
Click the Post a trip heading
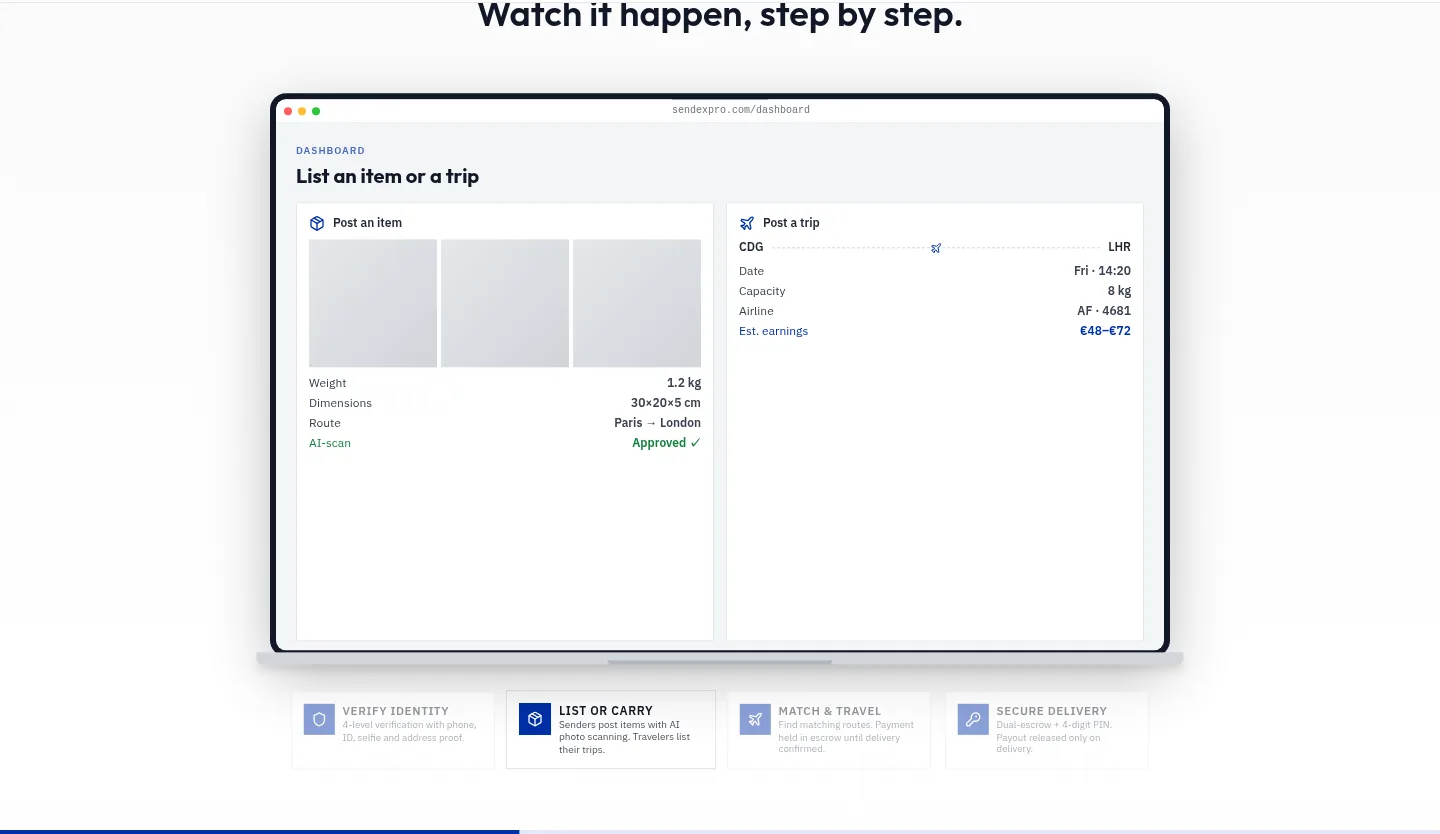791,223
